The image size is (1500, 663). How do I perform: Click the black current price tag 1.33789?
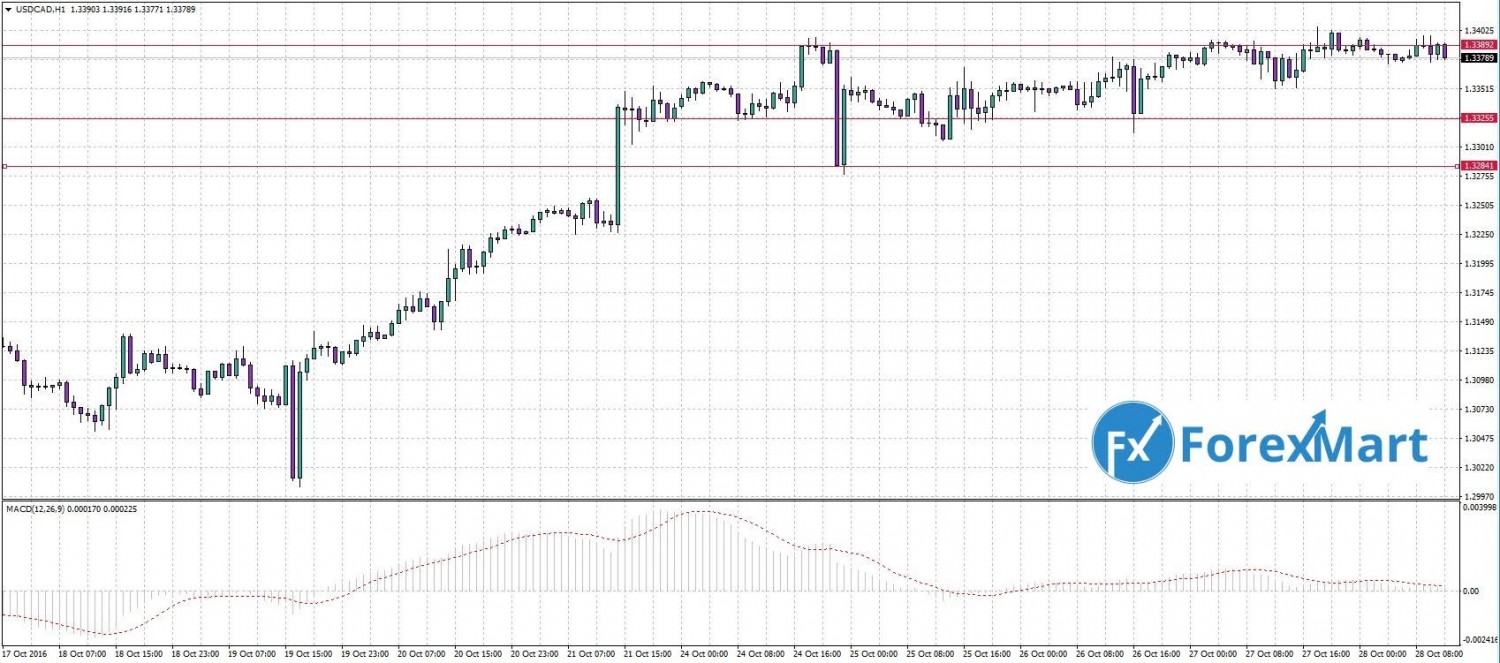pyautogui.click(x=1478, y=58)
